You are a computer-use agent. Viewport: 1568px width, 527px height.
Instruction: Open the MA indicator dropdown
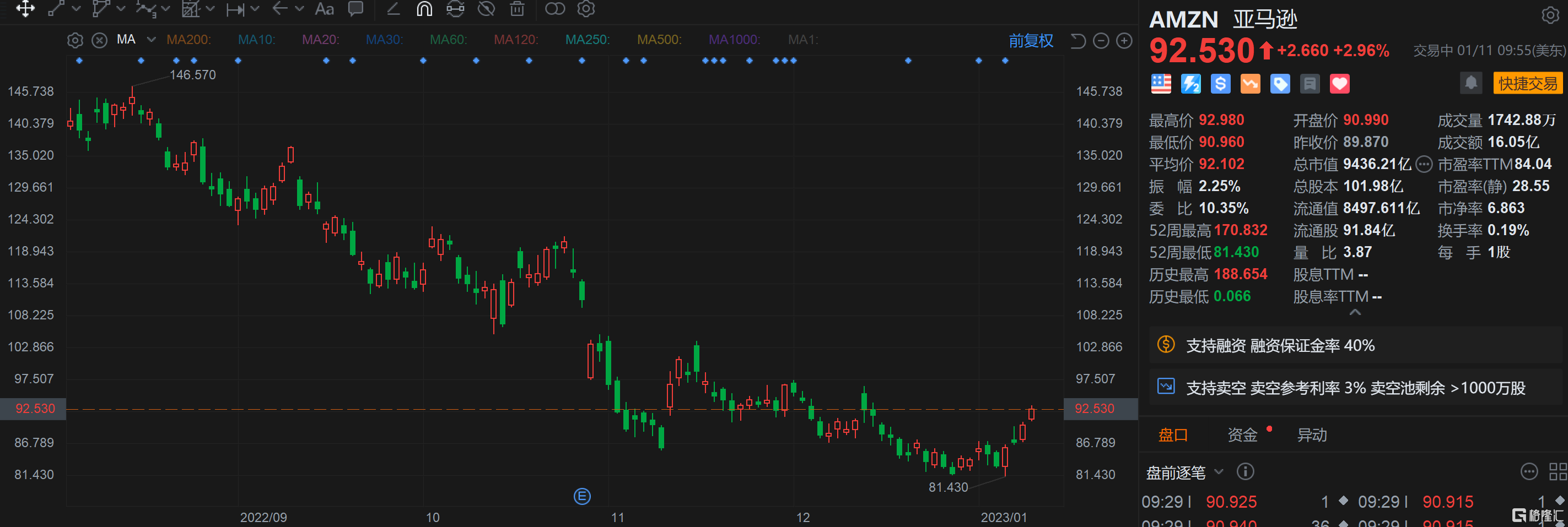pos(152,40)
